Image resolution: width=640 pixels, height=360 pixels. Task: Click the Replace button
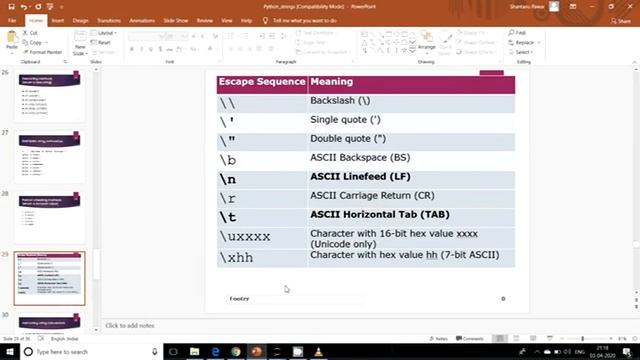coord(521,42)
